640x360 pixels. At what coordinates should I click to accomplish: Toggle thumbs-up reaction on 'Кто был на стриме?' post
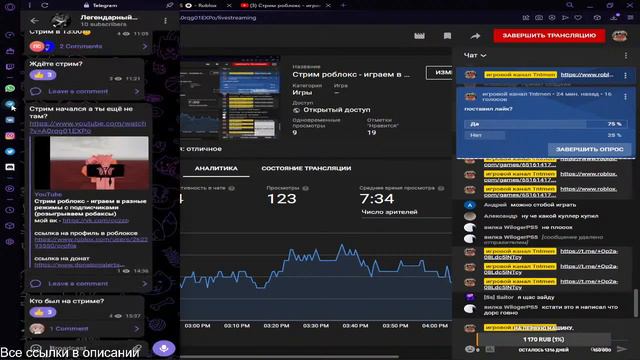coord(43,312)
